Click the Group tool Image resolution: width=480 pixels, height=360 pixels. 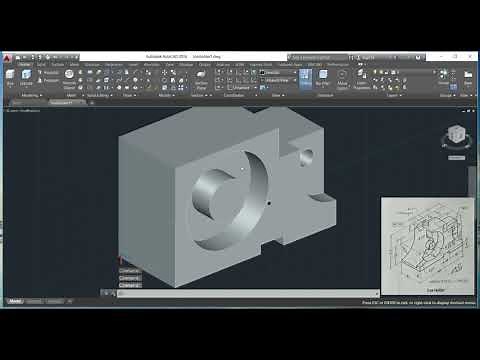point(443,77)
